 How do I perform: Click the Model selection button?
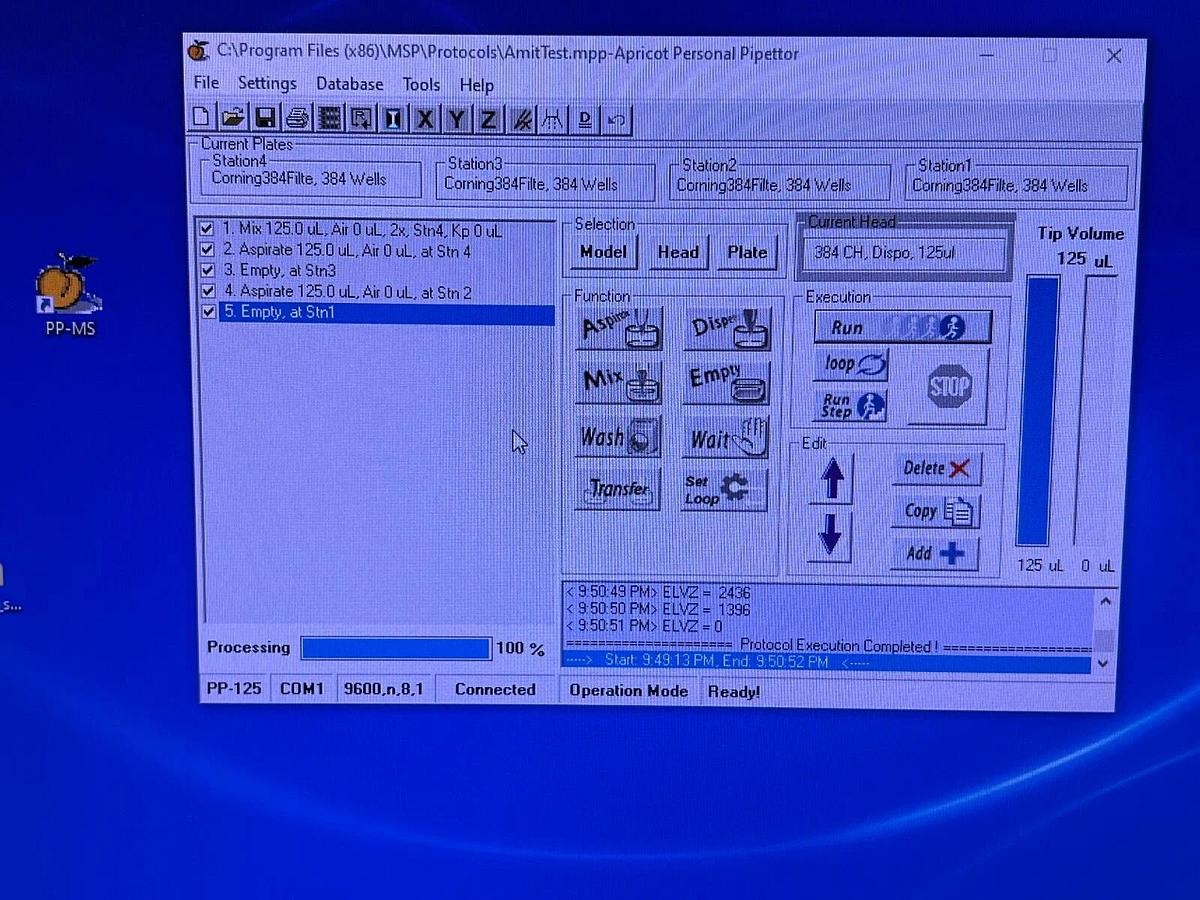pyautogui.click(x=603, y=252)
